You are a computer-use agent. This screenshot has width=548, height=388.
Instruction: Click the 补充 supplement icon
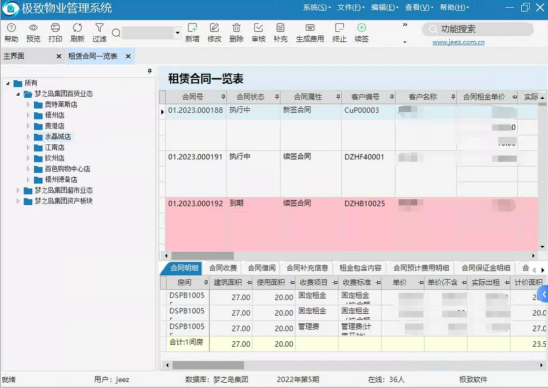280,28
